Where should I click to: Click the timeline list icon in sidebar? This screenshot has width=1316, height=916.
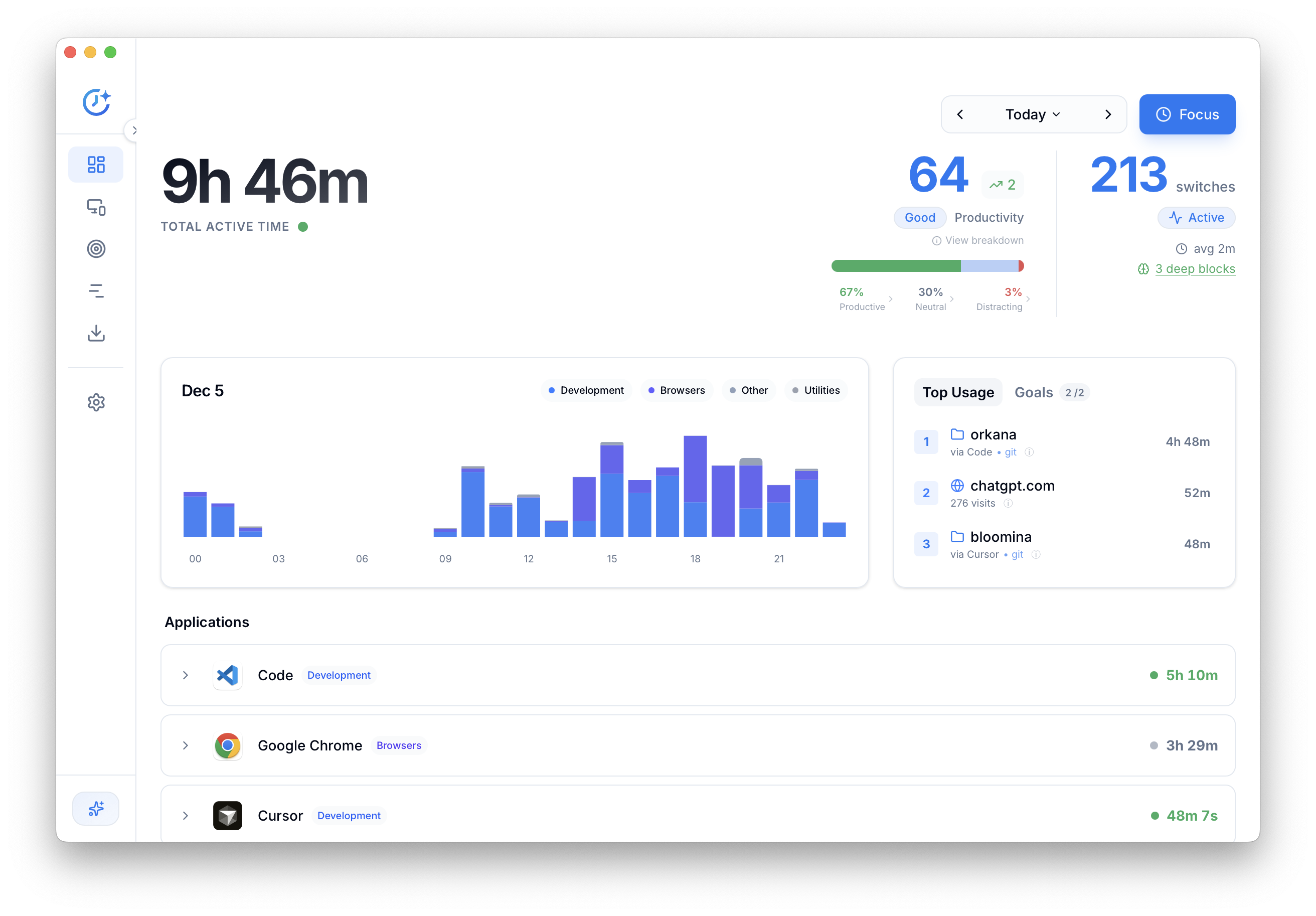[96, 291]
